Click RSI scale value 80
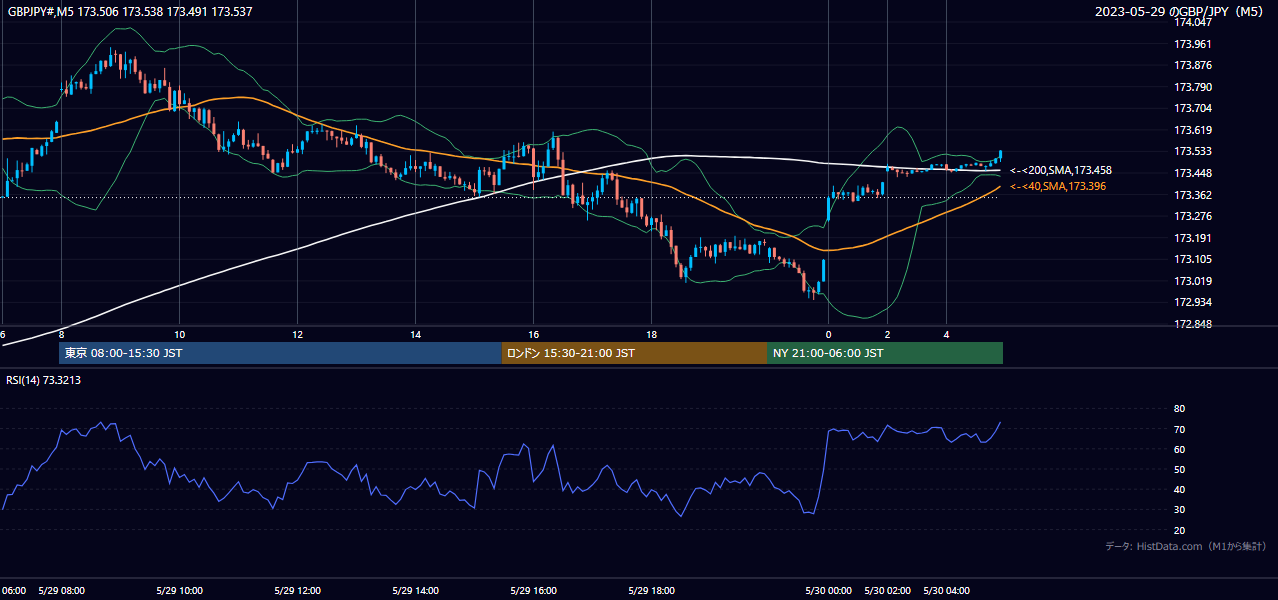1278x600 pixels. click(1180, 409)
